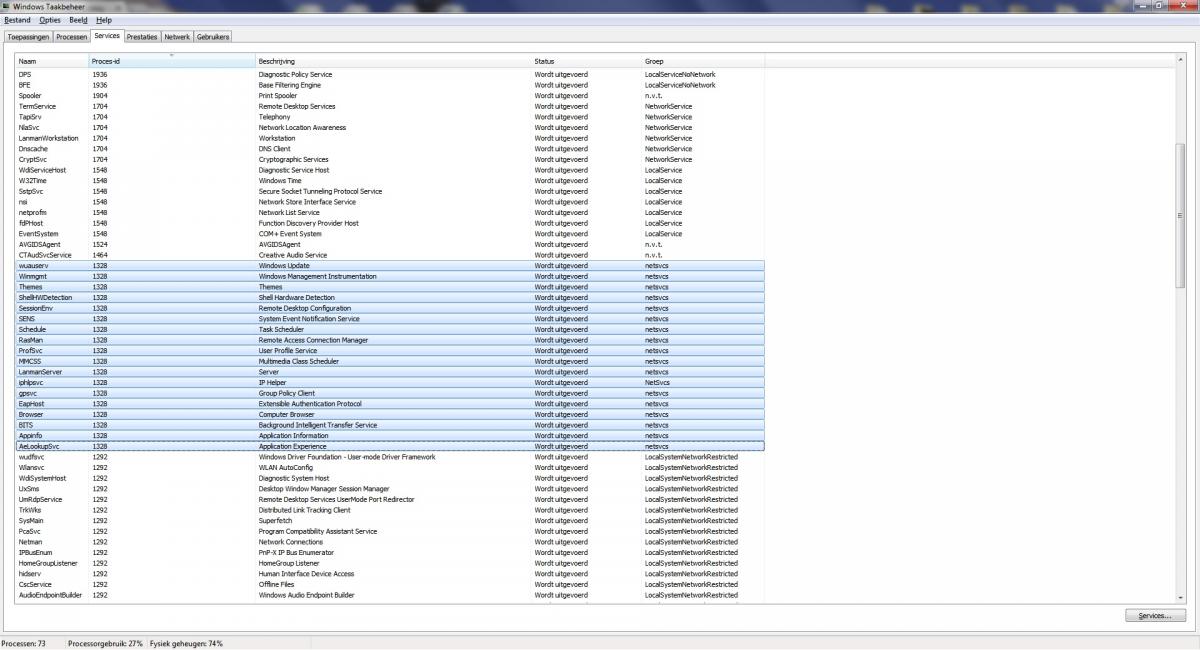1200x650 pixels.
Task: Click the Windows Taakbeheer title bar icon
Action: [7, 6]
